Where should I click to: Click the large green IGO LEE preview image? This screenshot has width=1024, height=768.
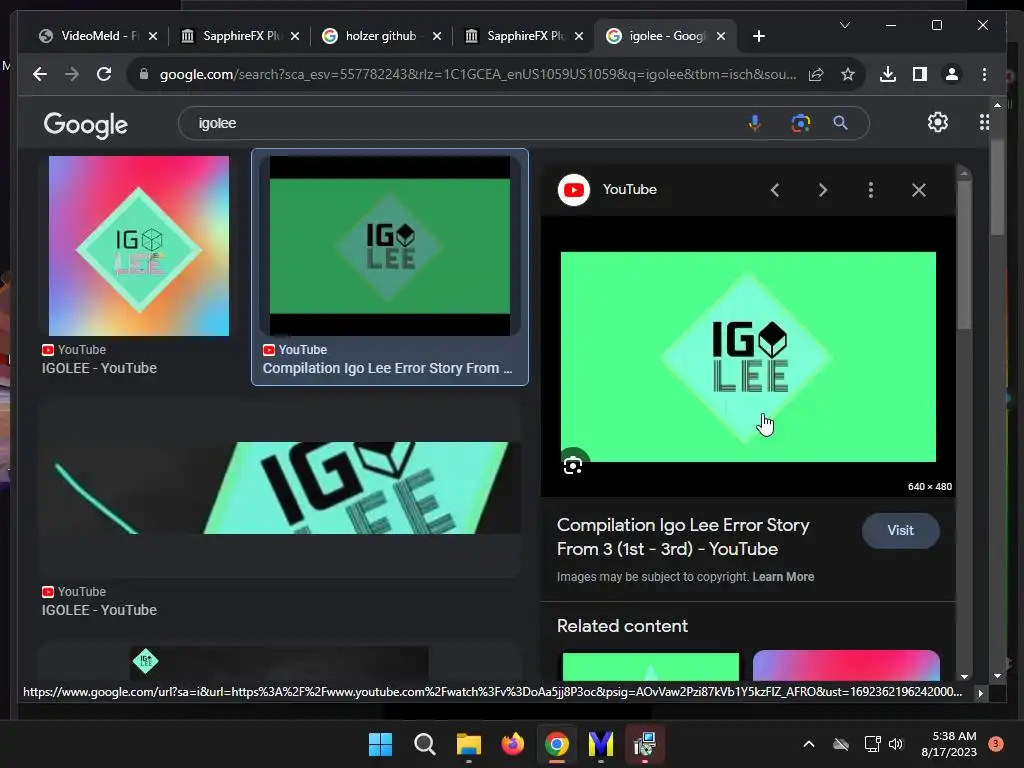748,357
